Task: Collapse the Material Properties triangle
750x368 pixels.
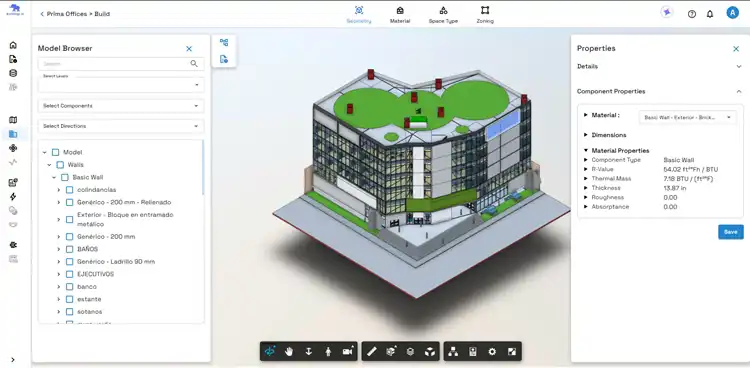Action: pyautogui.click(x=585, y=150)
